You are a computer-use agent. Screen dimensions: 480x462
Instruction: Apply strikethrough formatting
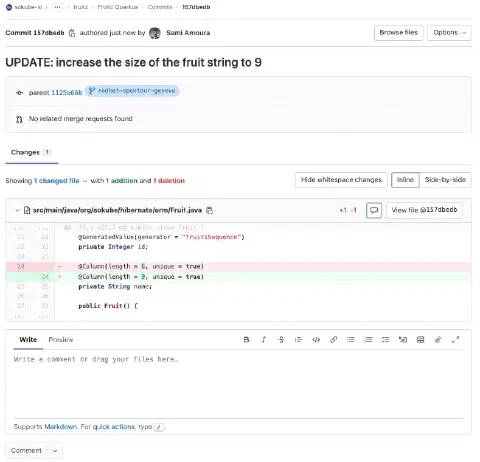coord(281,340)
